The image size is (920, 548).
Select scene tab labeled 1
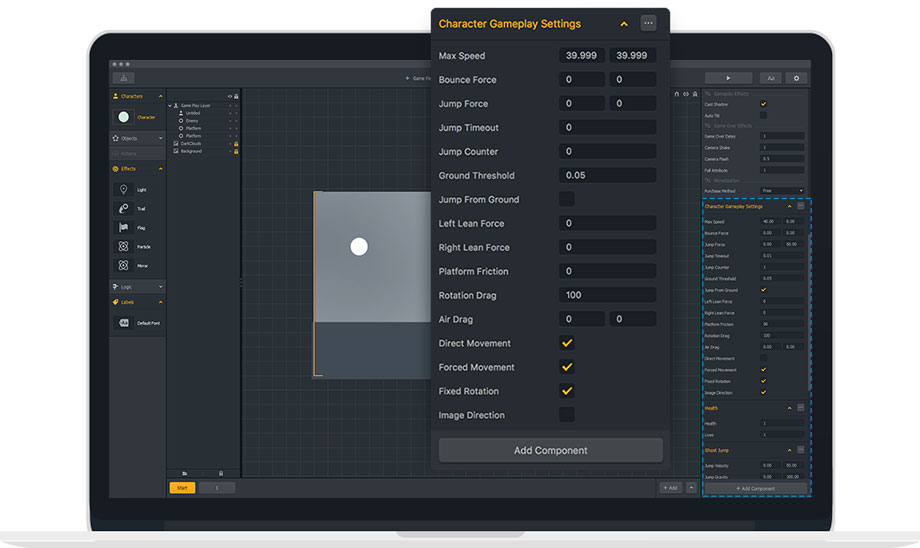[x=217, y=488]
